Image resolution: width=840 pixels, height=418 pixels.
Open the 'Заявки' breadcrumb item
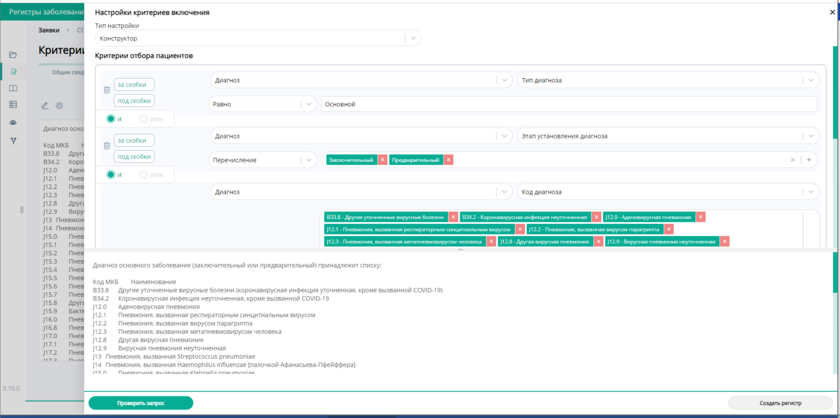click(x=49, y=30)
